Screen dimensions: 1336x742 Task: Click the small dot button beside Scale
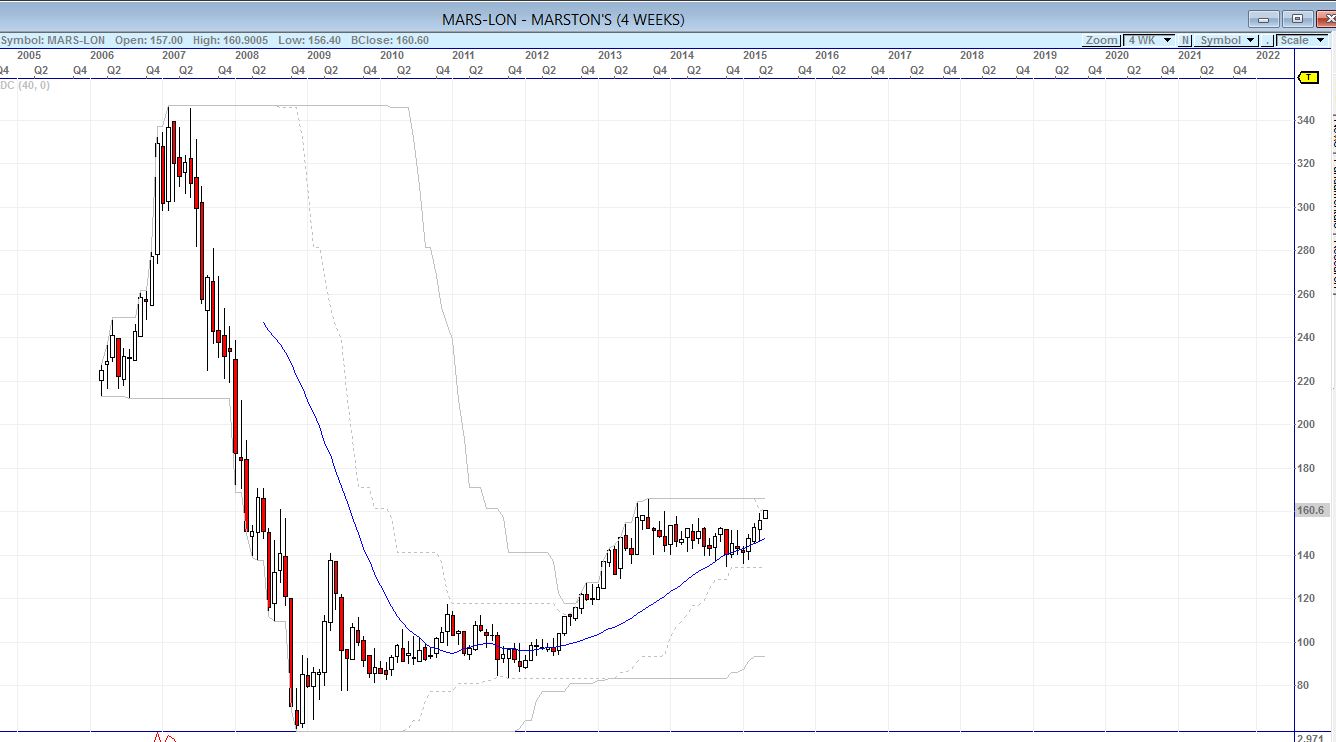coord(1267,40)
